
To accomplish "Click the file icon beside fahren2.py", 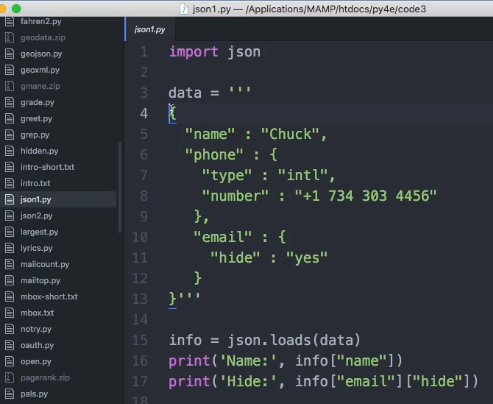I will pos(10,22).
